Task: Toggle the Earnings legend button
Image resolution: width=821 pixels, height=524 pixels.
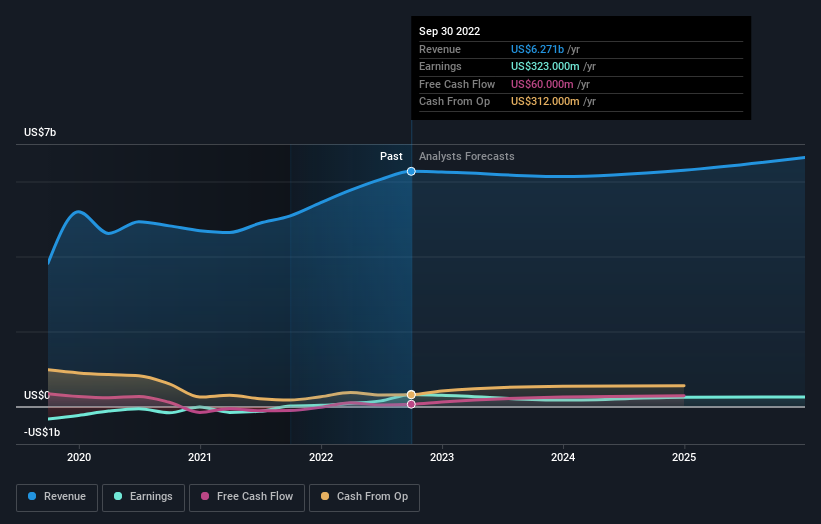Action: point(143,497)
